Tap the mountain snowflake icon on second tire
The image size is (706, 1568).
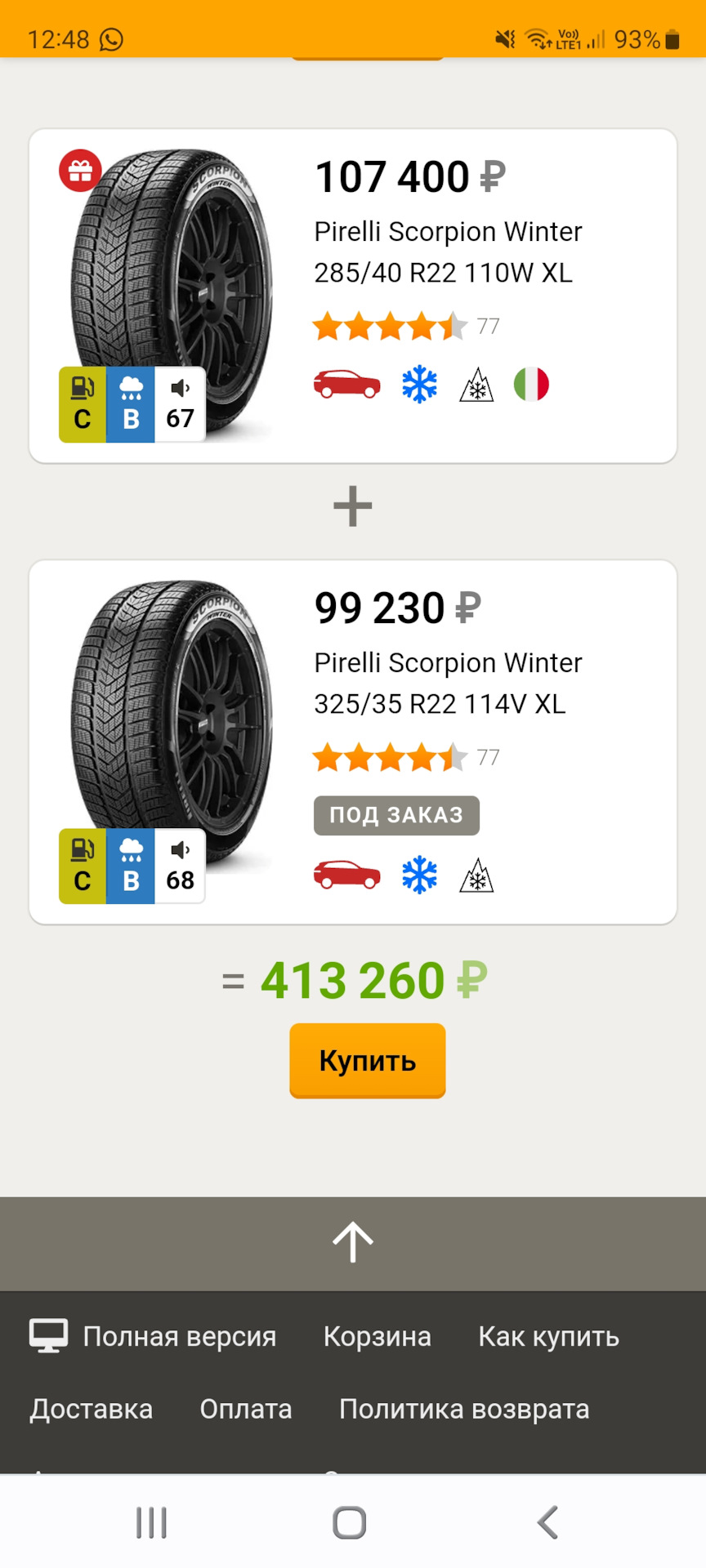tap(476, 876)
